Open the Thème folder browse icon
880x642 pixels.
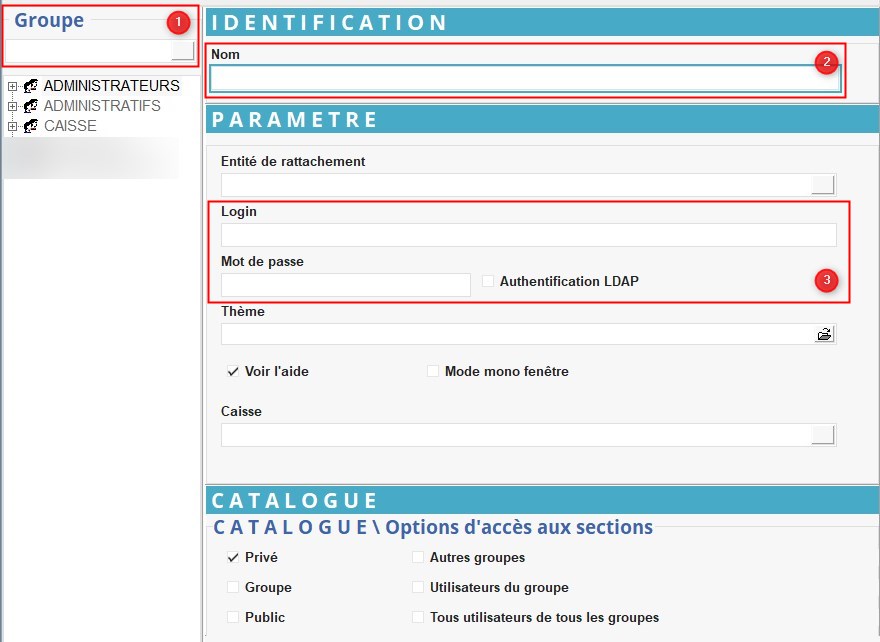click(824, 334)
